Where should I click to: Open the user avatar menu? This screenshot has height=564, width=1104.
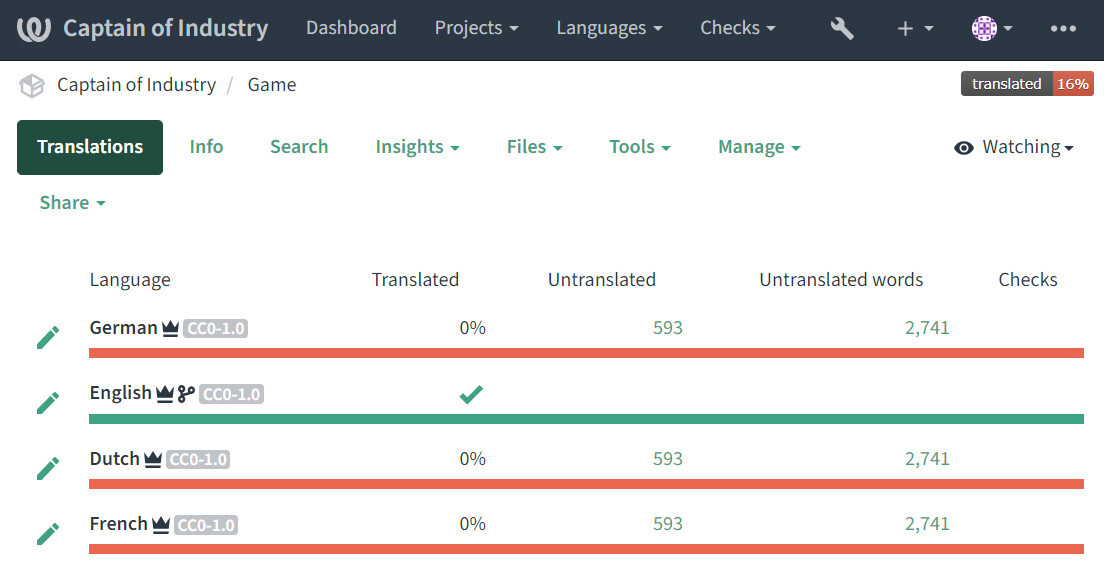tap(991, 28)
